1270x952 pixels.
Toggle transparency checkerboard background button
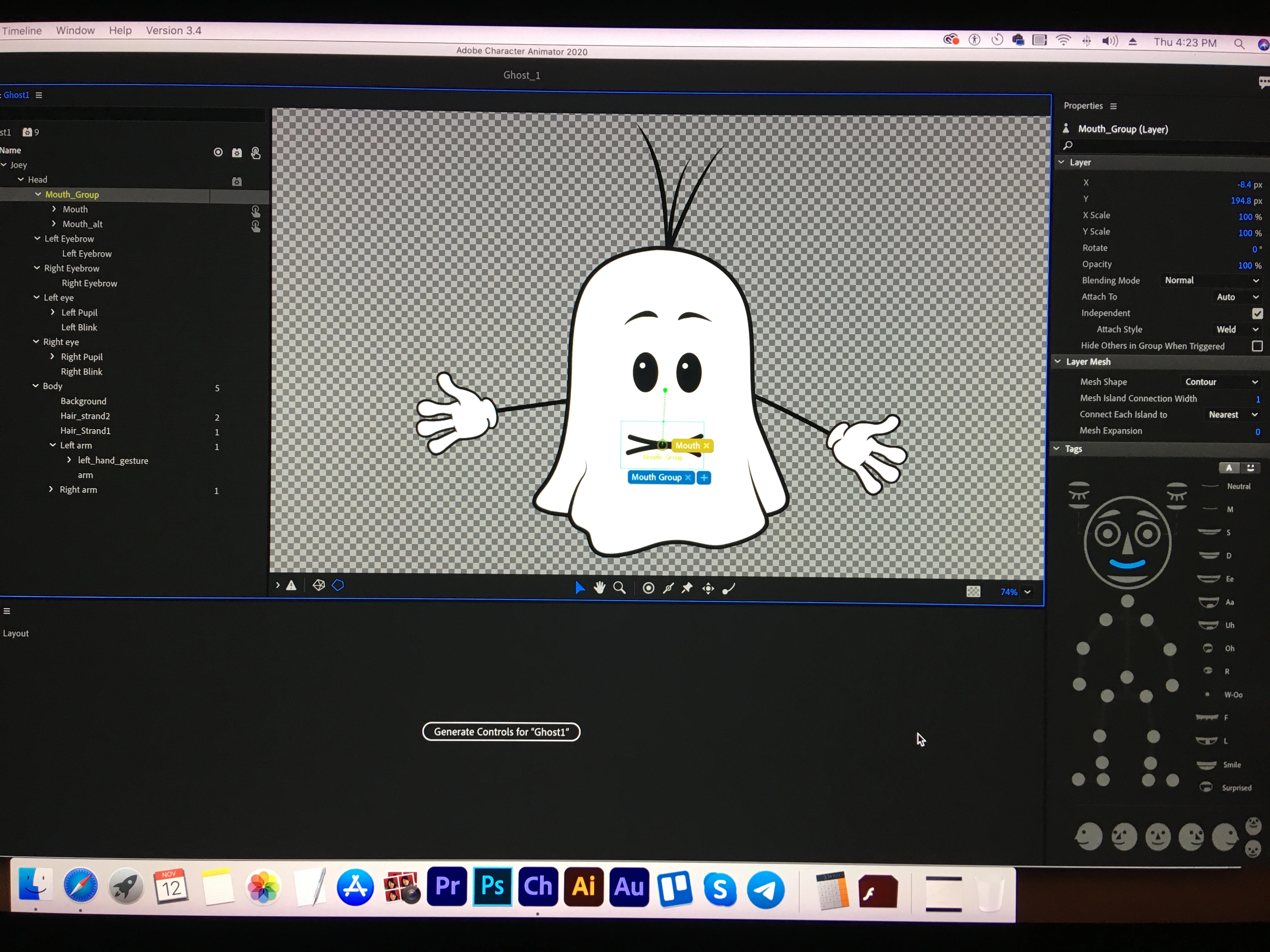[x=973, y=592]
